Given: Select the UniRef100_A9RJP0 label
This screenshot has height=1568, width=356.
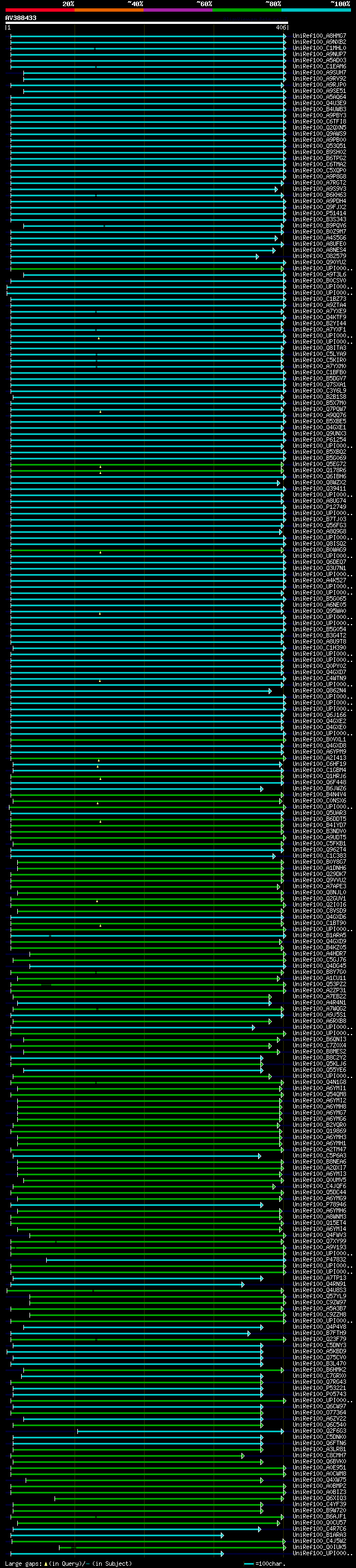Looking at the screenshot, I should [x=319, y=85].
